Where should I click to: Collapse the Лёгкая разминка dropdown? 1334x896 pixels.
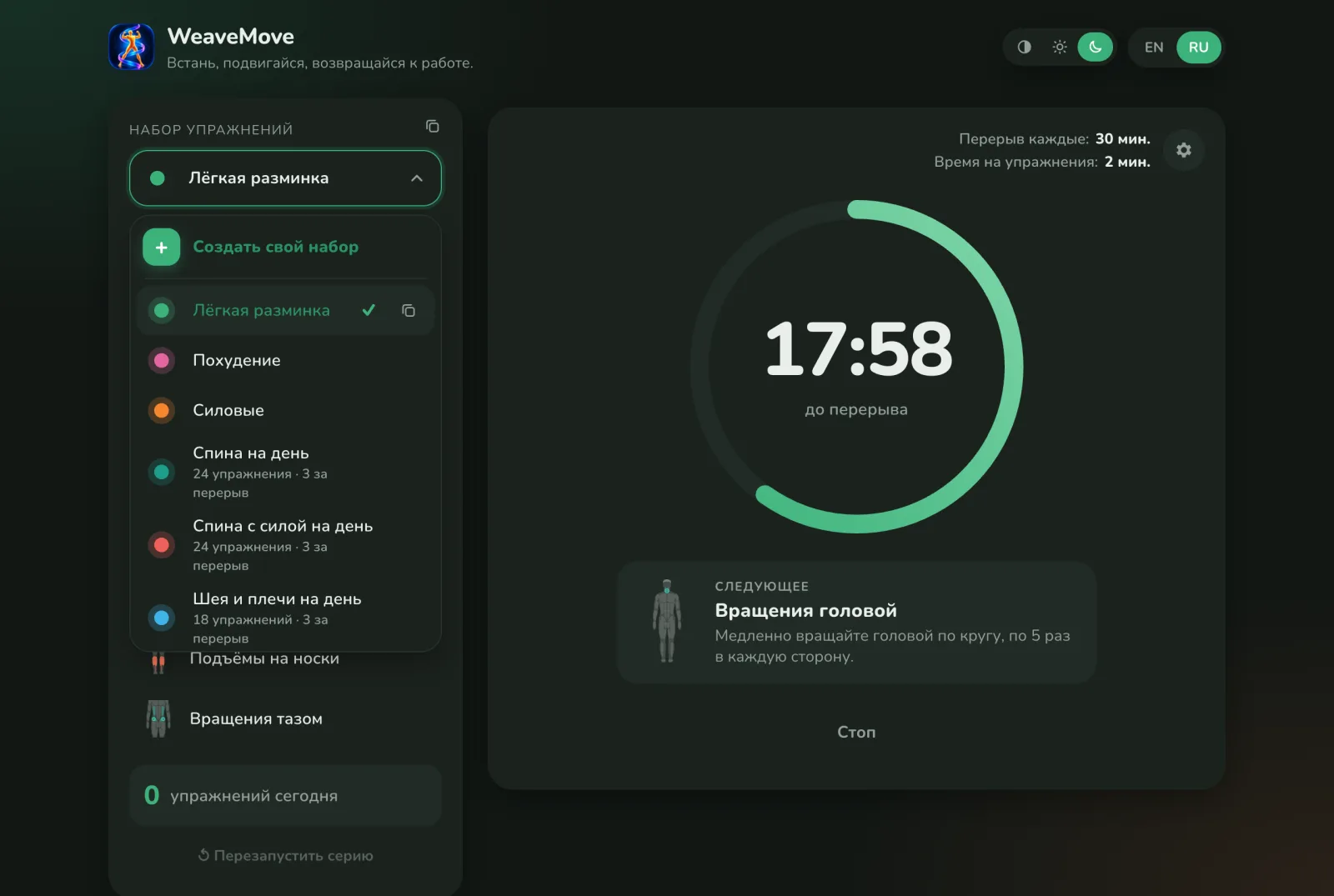coord(285,178)
